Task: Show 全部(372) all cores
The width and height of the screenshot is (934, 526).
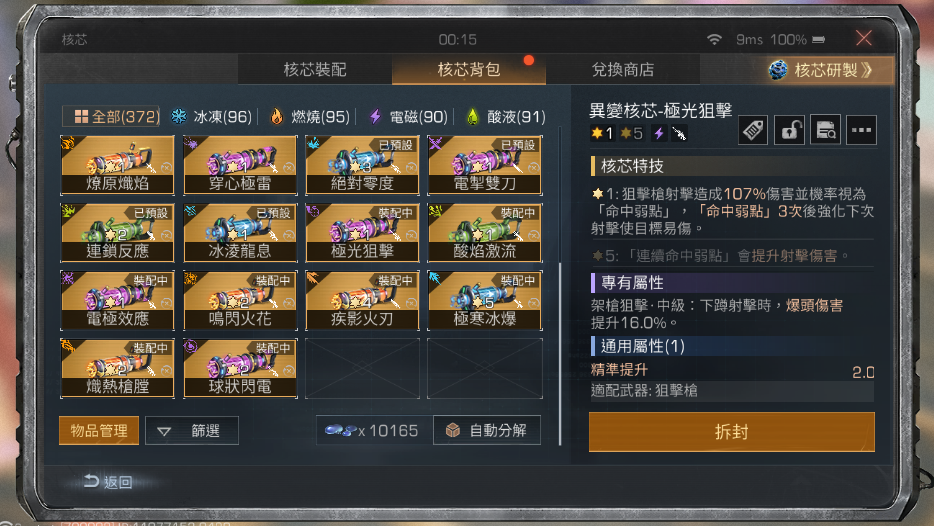Action: [111, 117]
